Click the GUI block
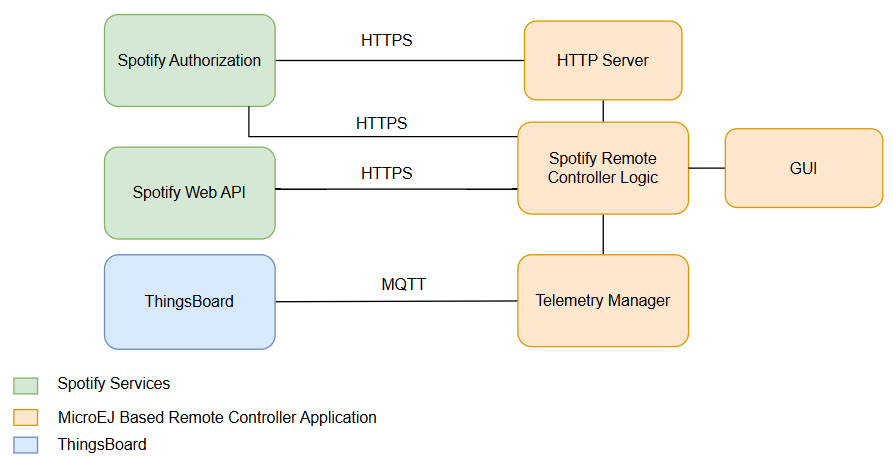Screen dimensions: 893x458 point(804,168)
